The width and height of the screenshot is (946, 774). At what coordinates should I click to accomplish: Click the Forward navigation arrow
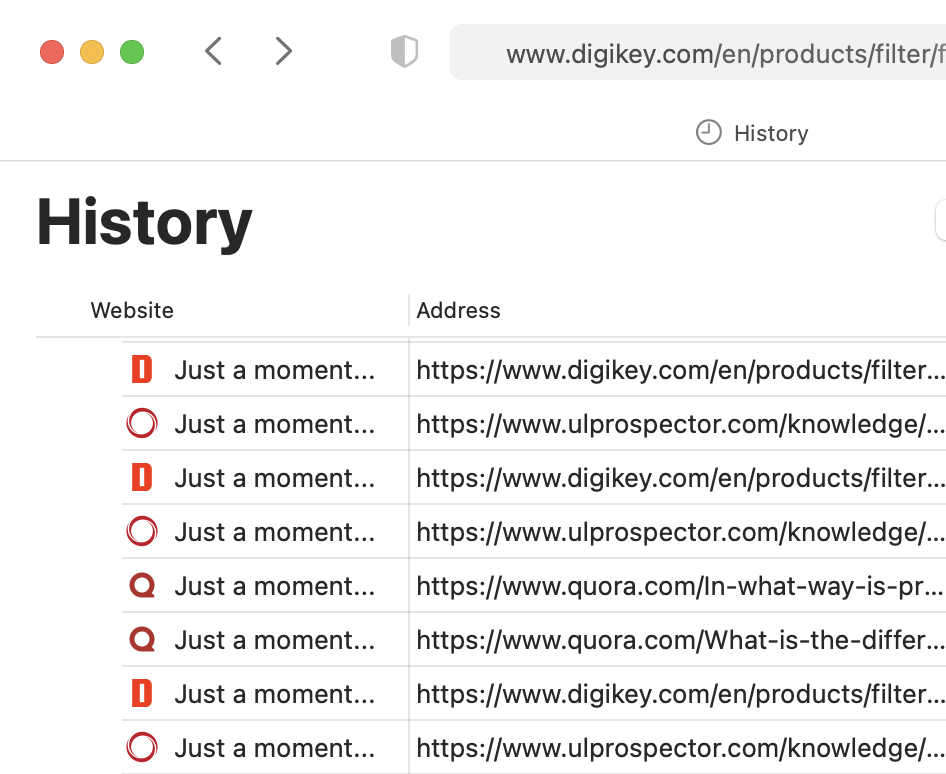coord(284,51)
